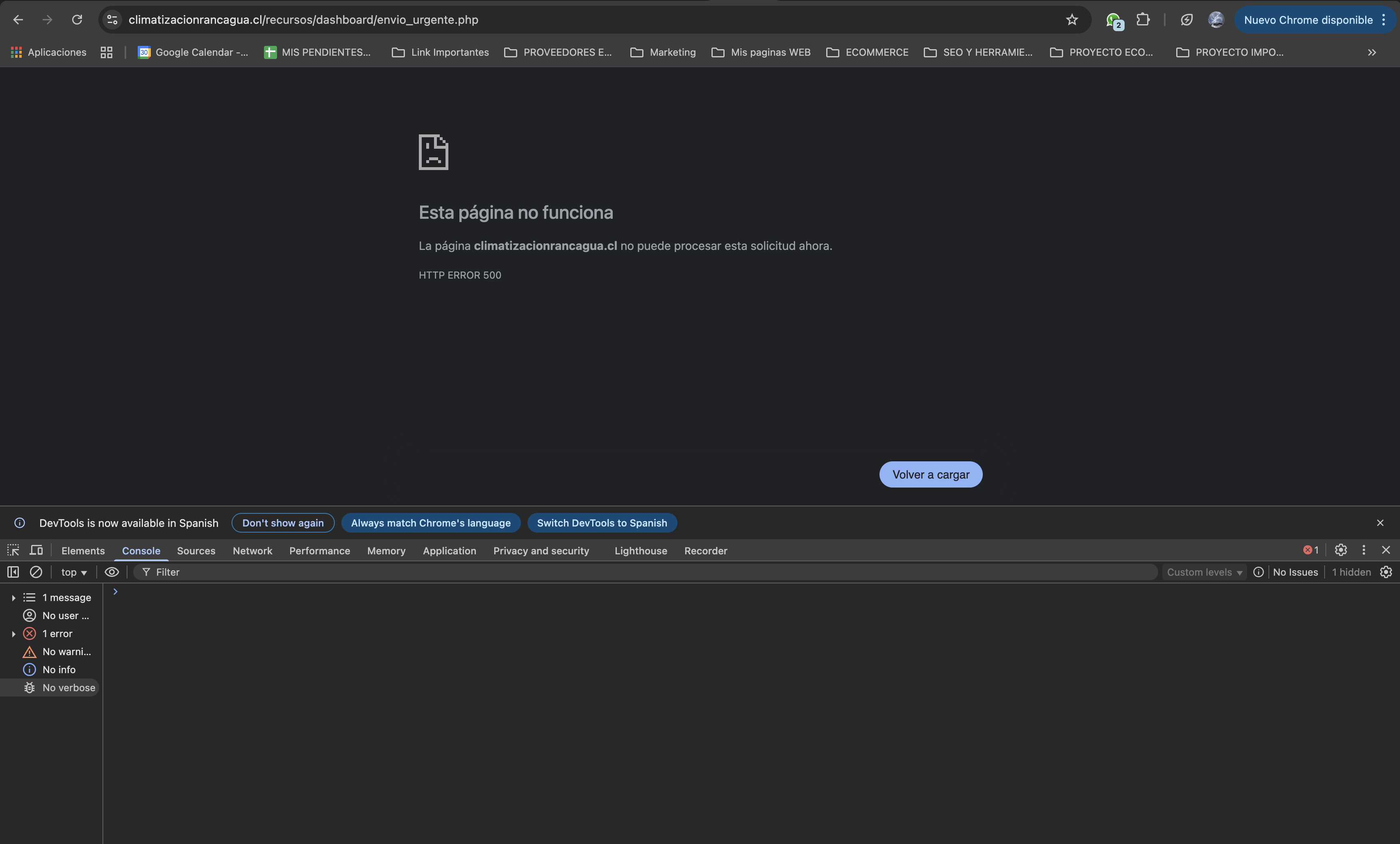Toggle the console sidebar panel icon
Viewport: 1400px width, 844px height.
point(13,572)
